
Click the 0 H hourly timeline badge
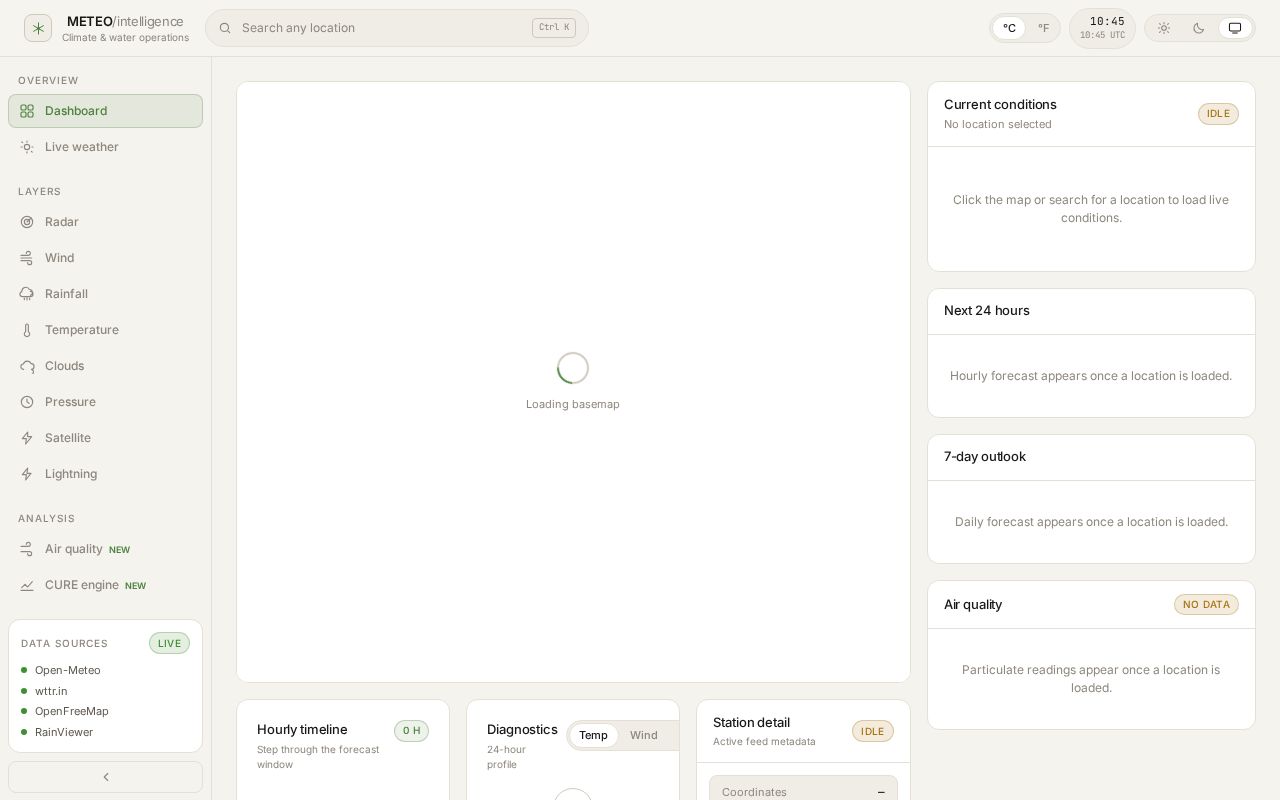411,731
